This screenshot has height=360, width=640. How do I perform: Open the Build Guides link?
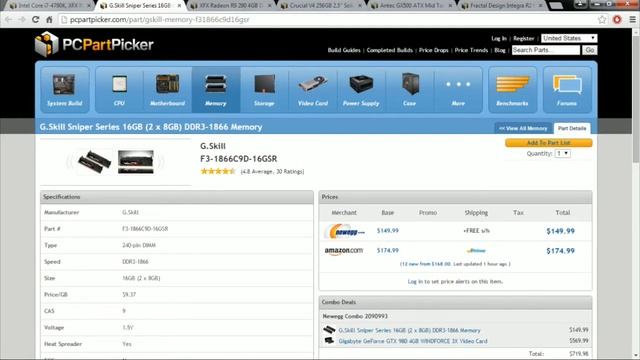tap(344, 50)
